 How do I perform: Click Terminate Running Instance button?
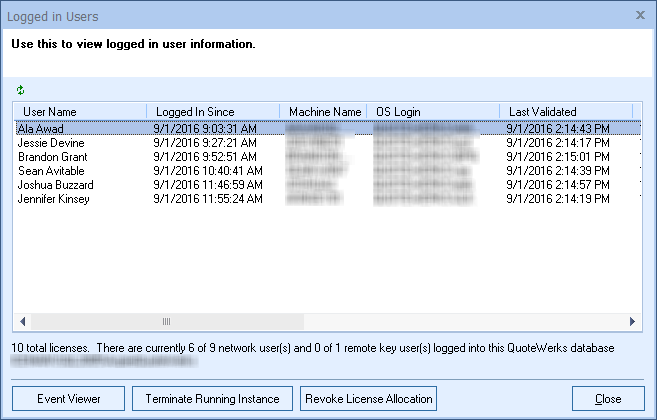213,398
